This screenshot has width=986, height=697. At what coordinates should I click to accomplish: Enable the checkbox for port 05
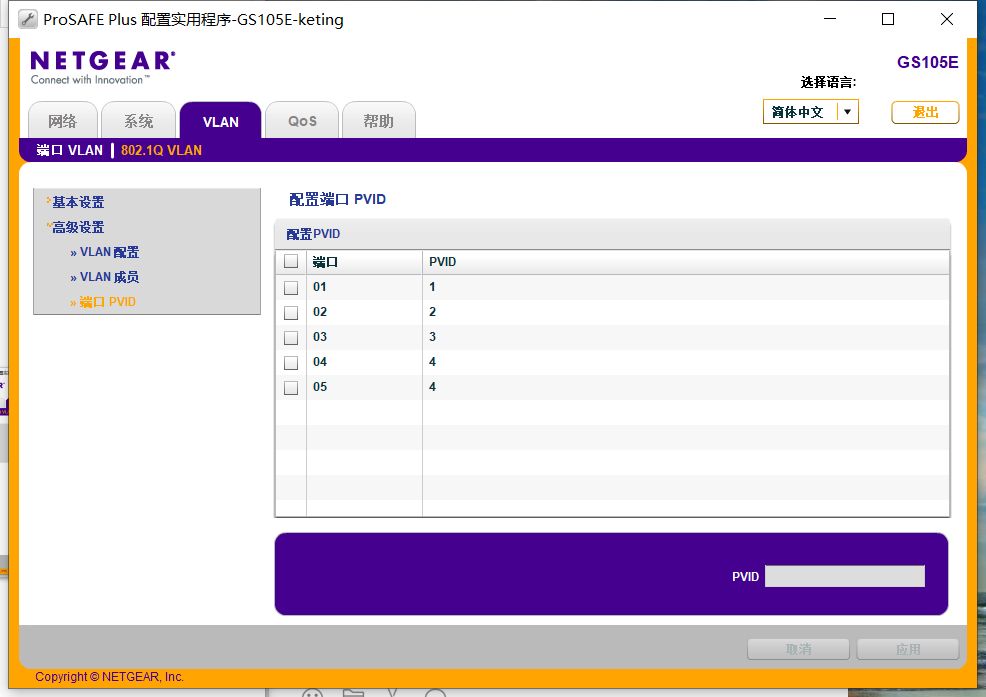coord(291,388)
